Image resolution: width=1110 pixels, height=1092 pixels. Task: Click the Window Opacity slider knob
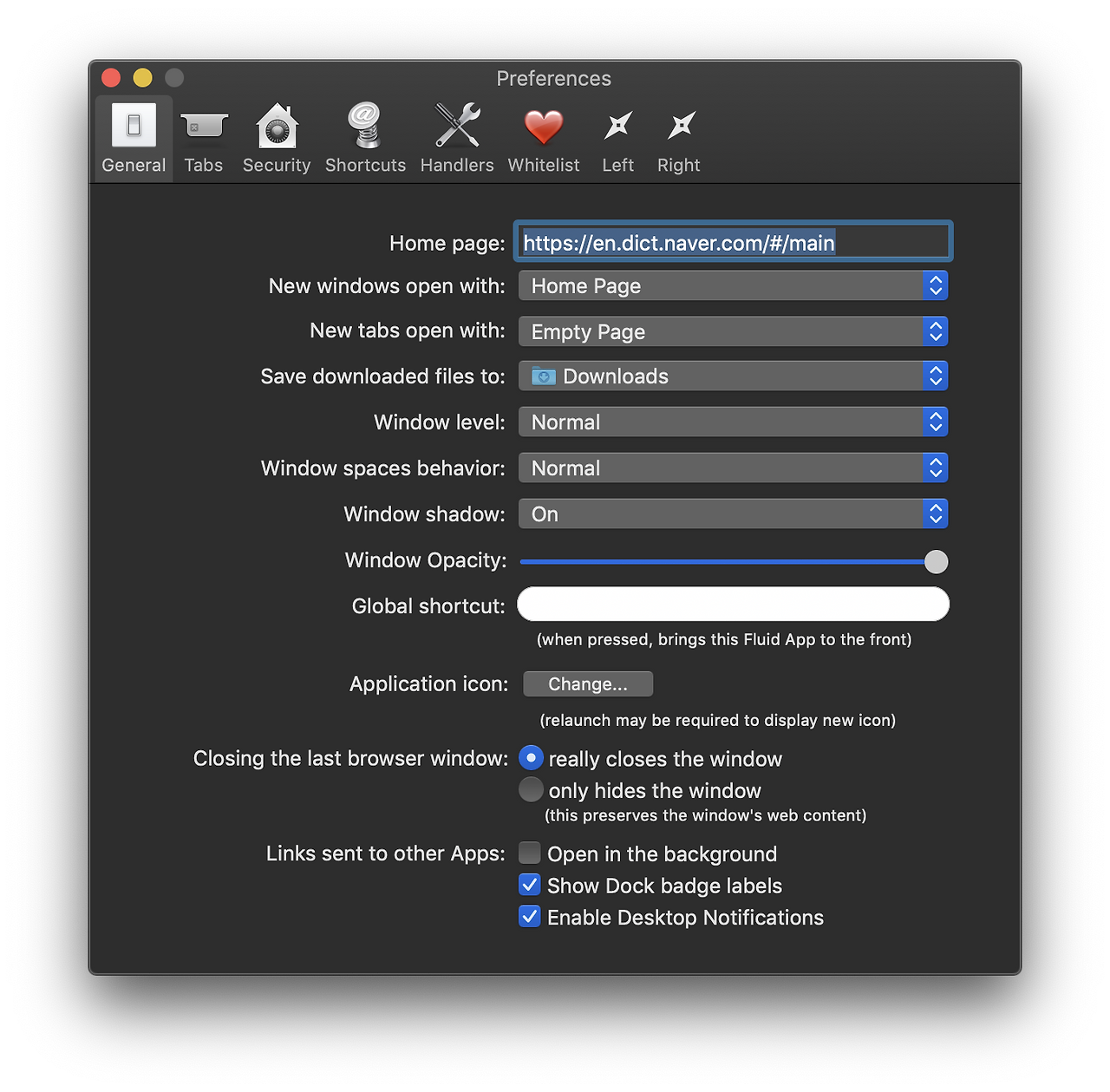pyautogui.click(x=936, y=562)
